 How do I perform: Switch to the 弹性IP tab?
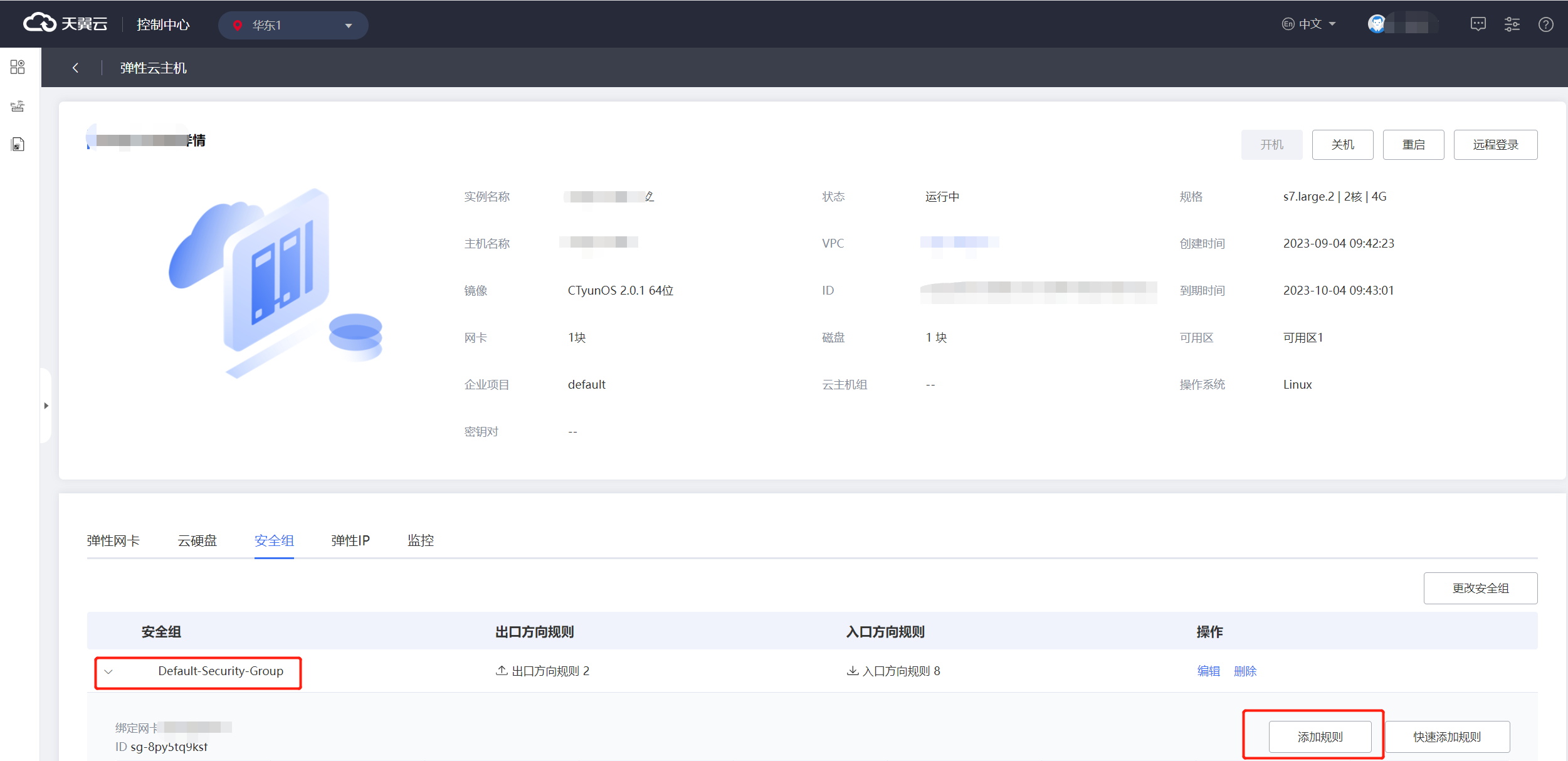(350, 540)
